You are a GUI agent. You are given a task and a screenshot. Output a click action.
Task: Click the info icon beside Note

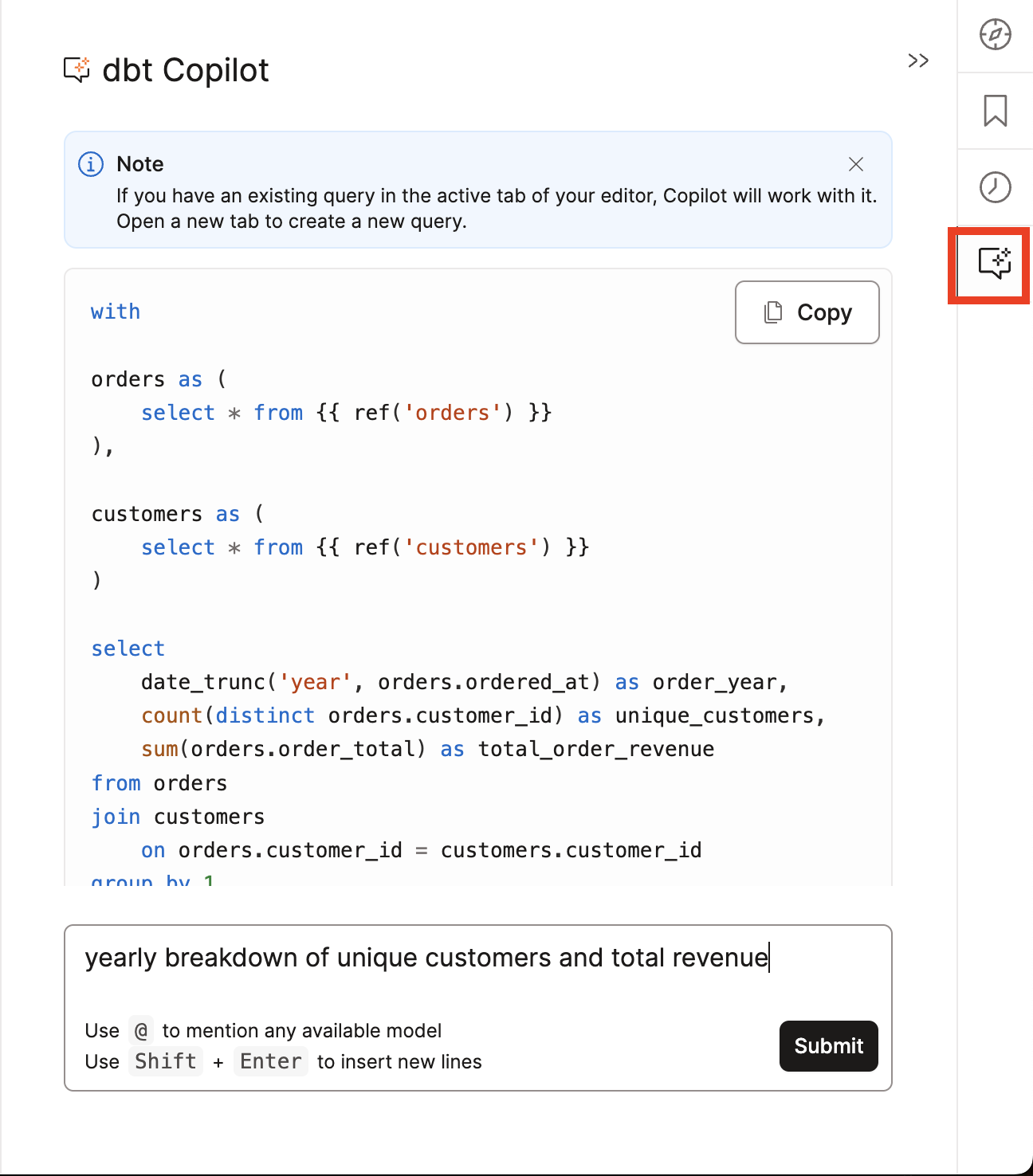pos(91,164)
